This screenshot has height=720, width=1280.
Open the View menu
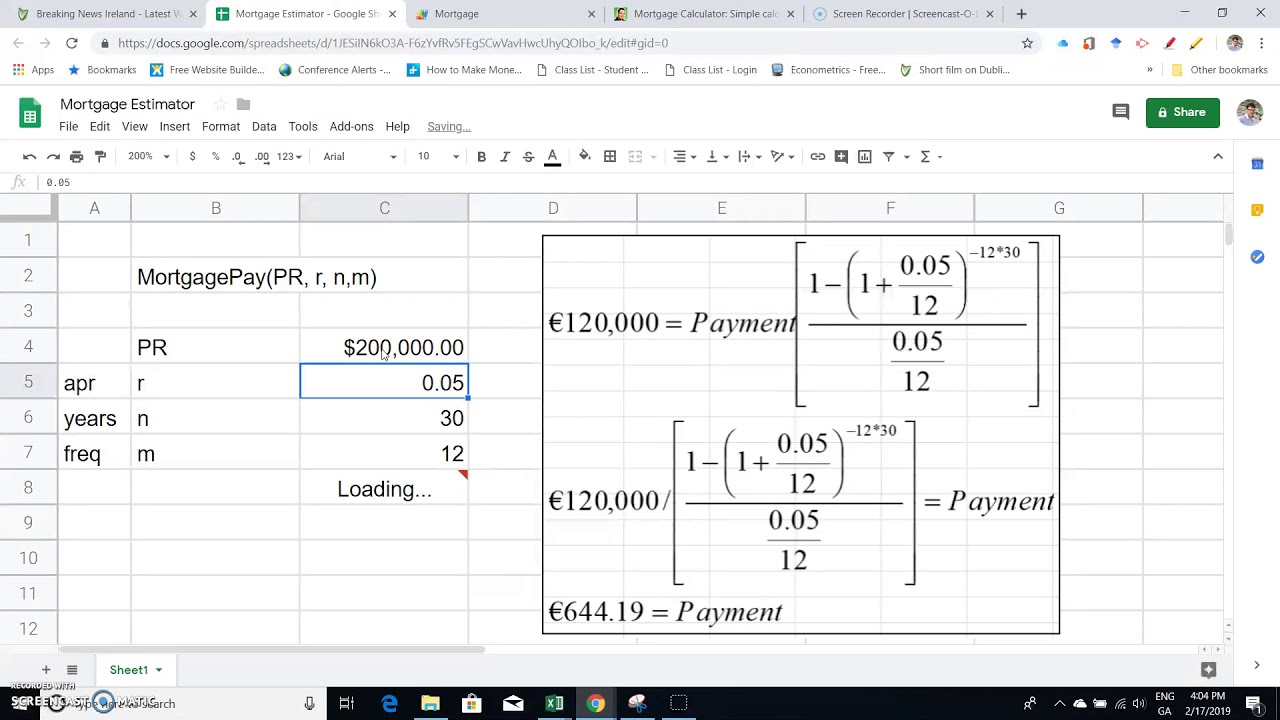click(x=135, y=126)
